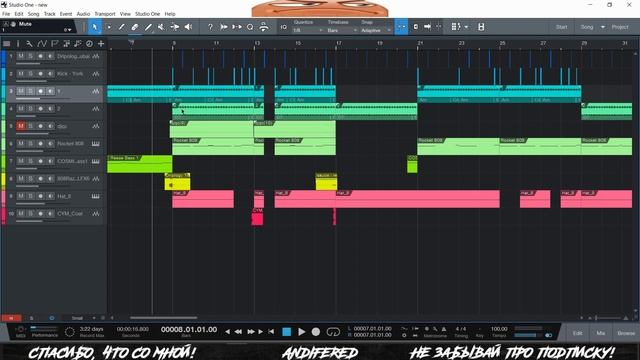Open the Tempo track clock icon
Viewport: 640px width, 360px height.
click(89, 43)
